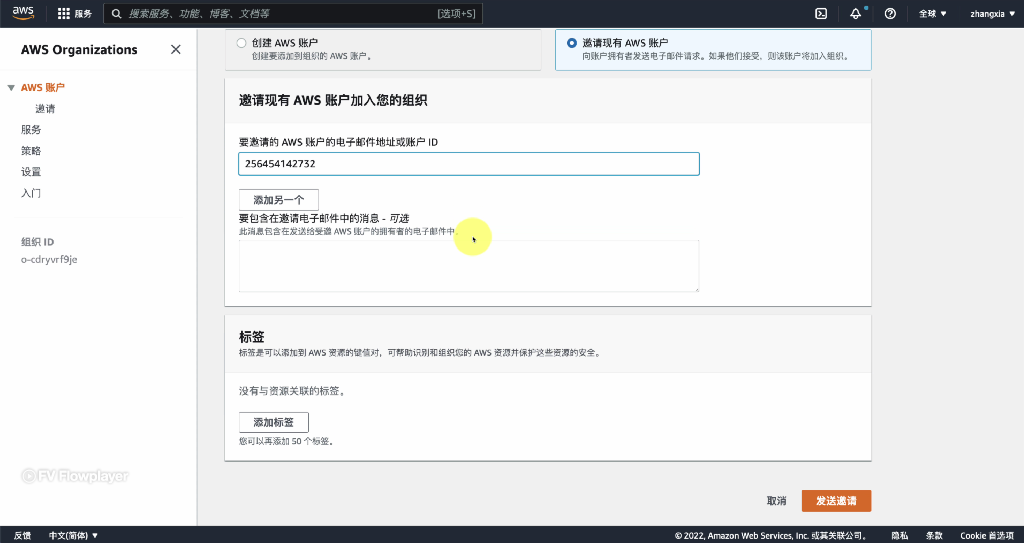The height and width of the screenshot is (543, 1024).
Task: Go to 邀请 in the sidebar
Action: coord(45,108)
